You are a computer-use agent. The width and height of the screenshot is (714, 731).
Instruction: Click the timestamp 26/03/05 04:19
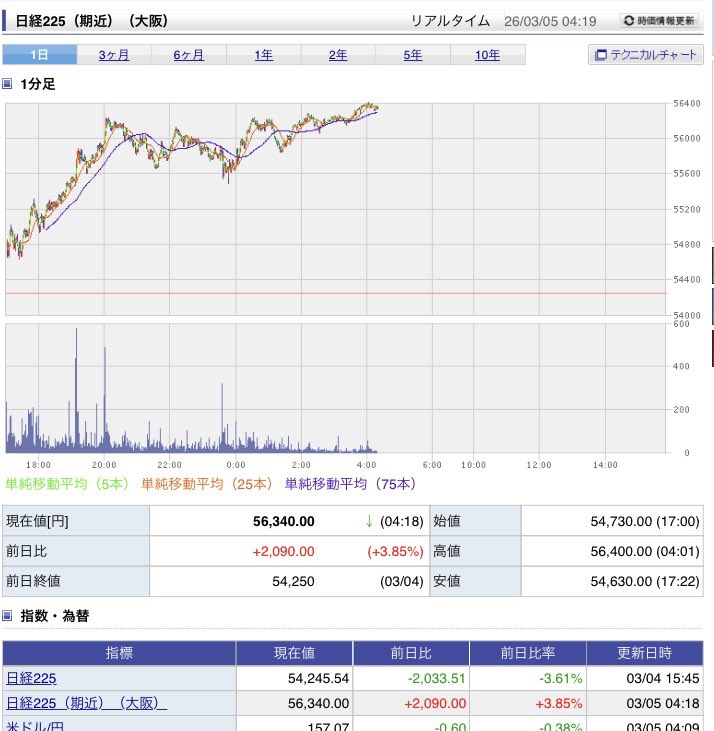click(550, 21)
